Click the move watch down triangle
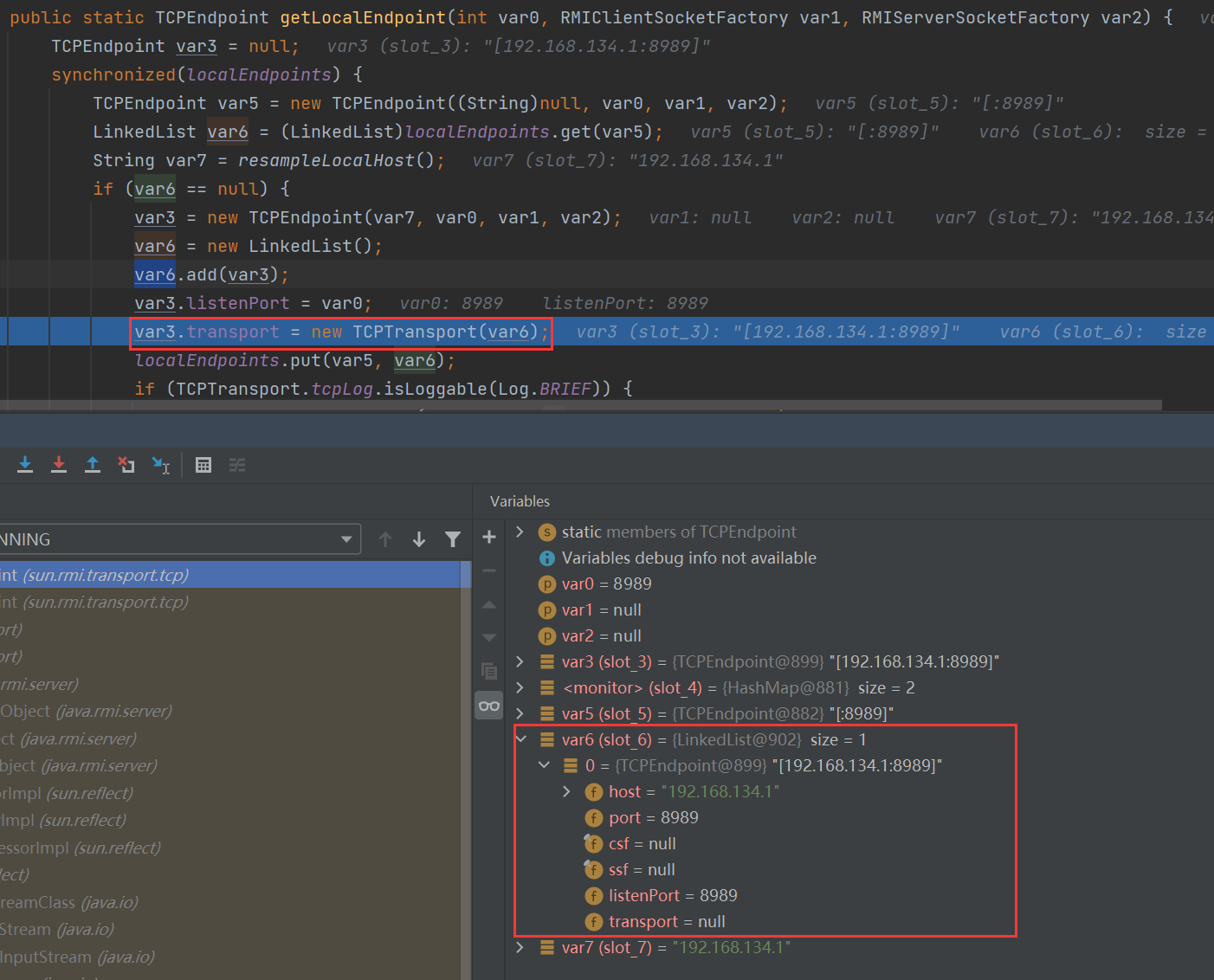 click(489, 637)
